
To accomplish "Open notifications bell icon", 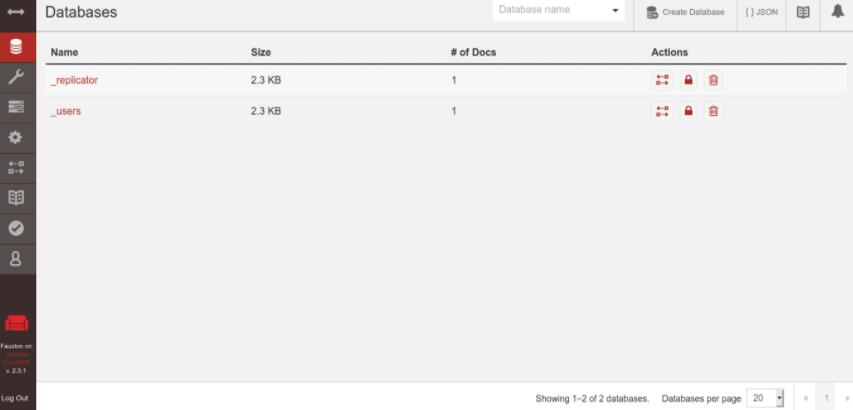I will pyautogui.click(x=837, y=12).
